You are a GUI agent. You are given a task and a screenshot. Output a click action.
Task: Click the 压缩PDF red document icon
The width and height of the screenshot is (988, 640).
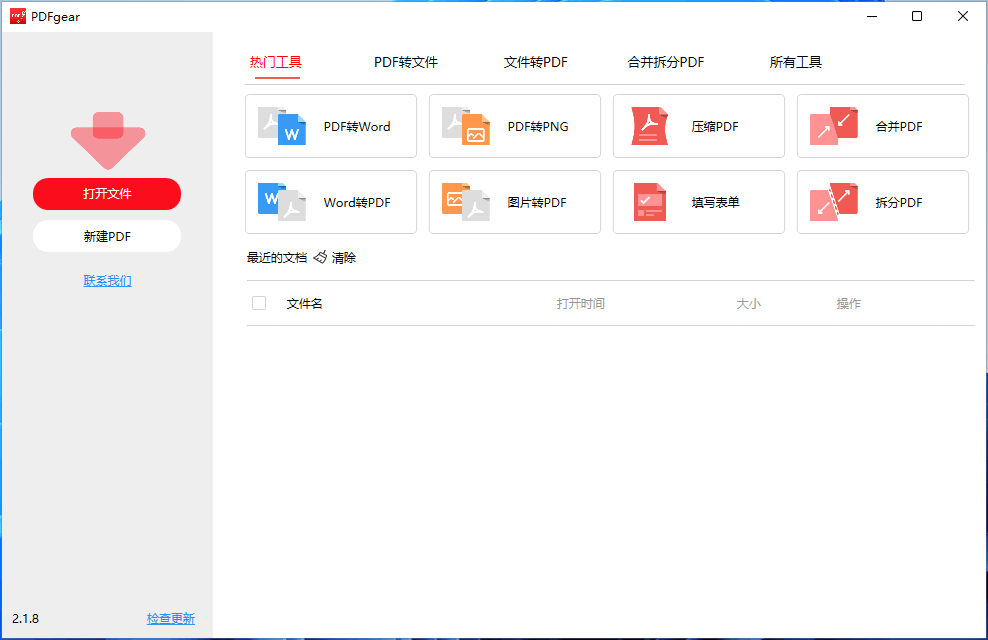[x=650, y=126]
